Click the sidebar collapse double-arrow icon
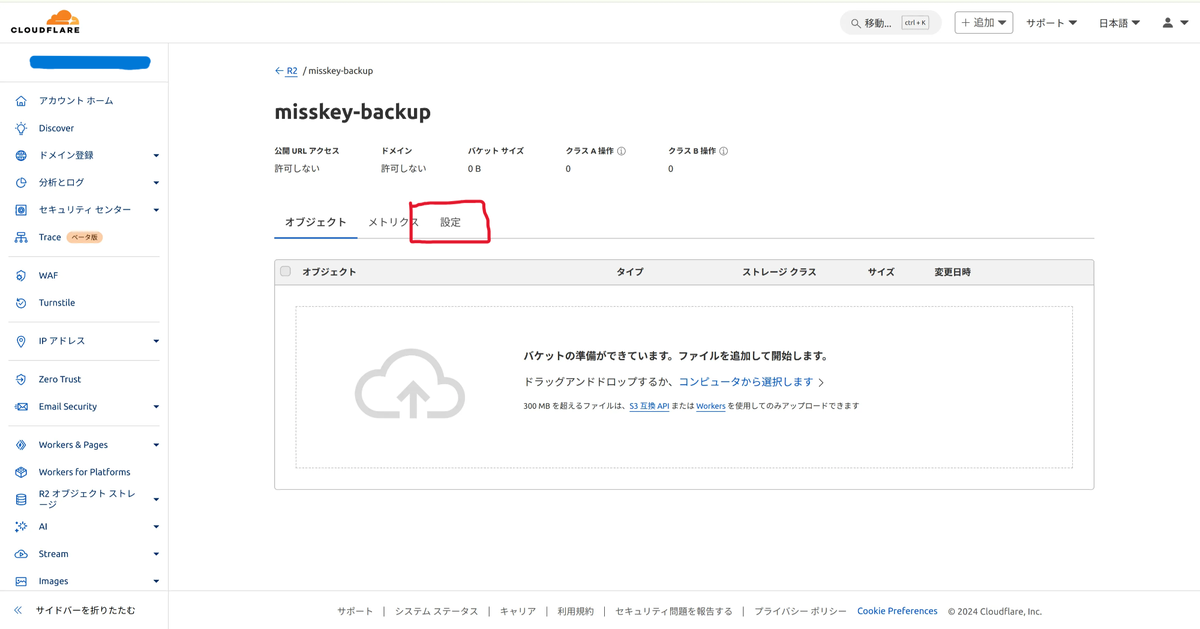This screenshot has width=1200, height=629. pos(18,610)
